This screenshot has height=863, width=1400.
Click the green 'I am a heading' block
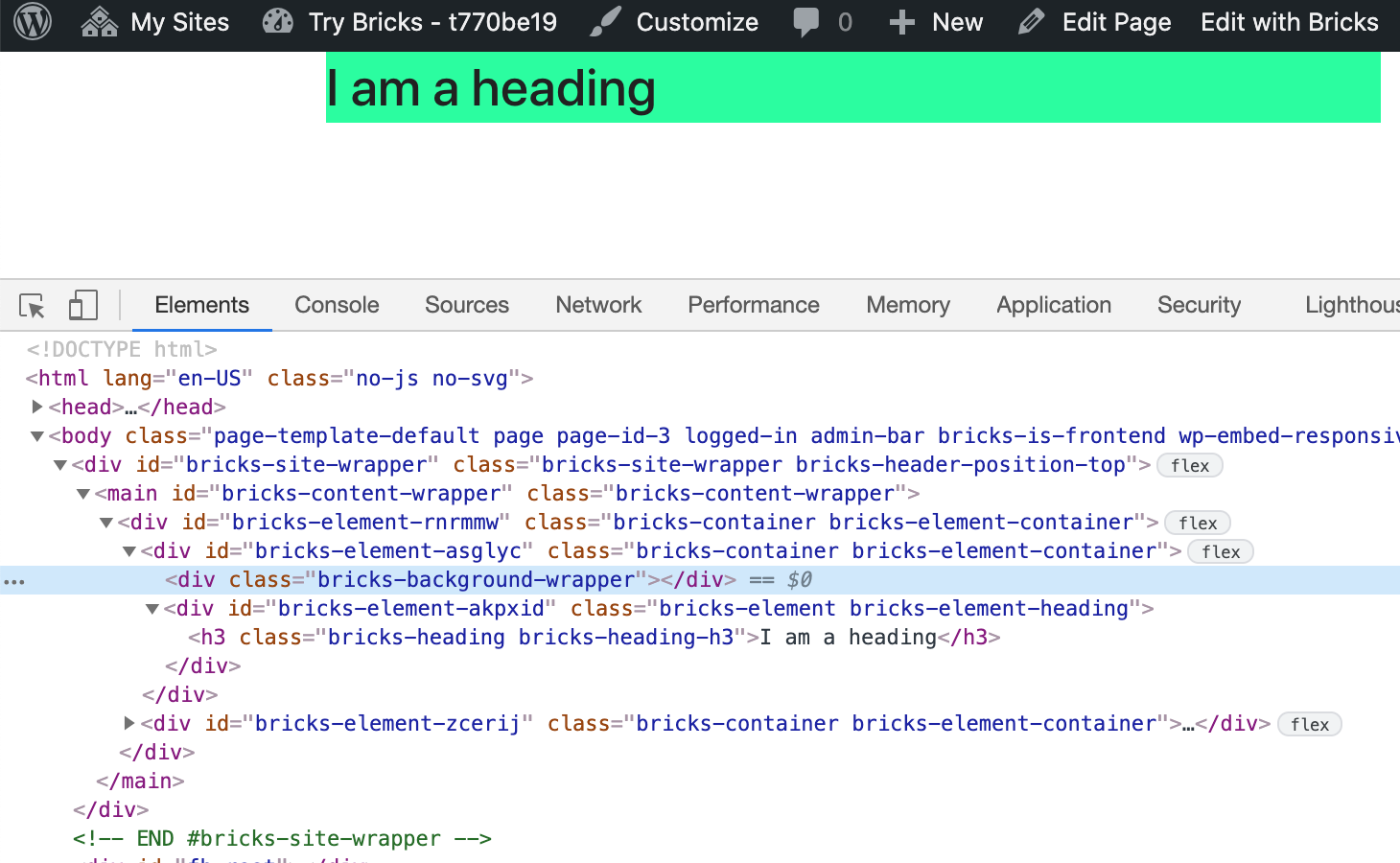(x=852, y=87)
